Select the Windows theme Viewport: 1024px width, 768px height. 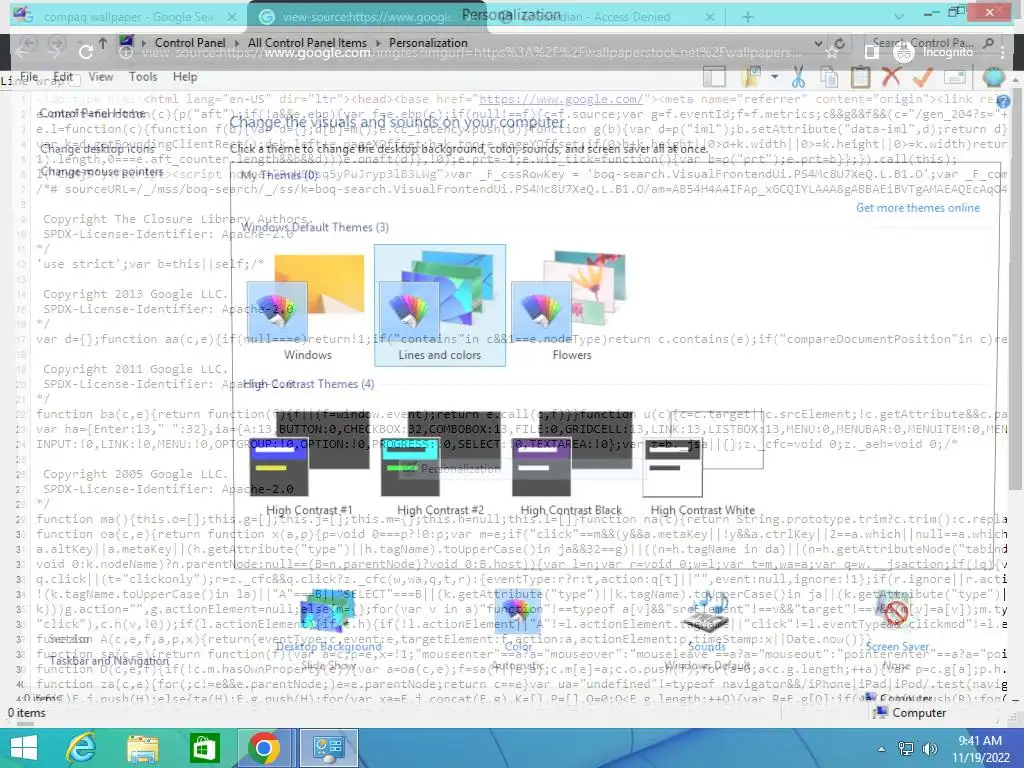coord(308,306)
